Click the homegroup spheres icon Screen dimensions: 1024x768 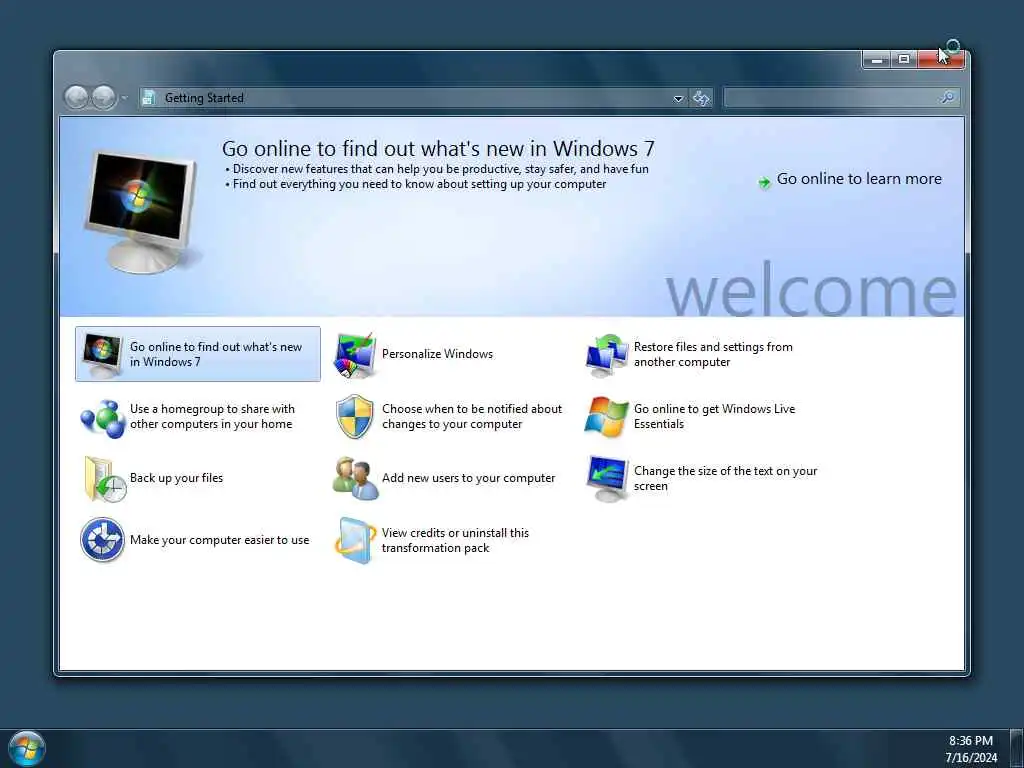(103, 418)
